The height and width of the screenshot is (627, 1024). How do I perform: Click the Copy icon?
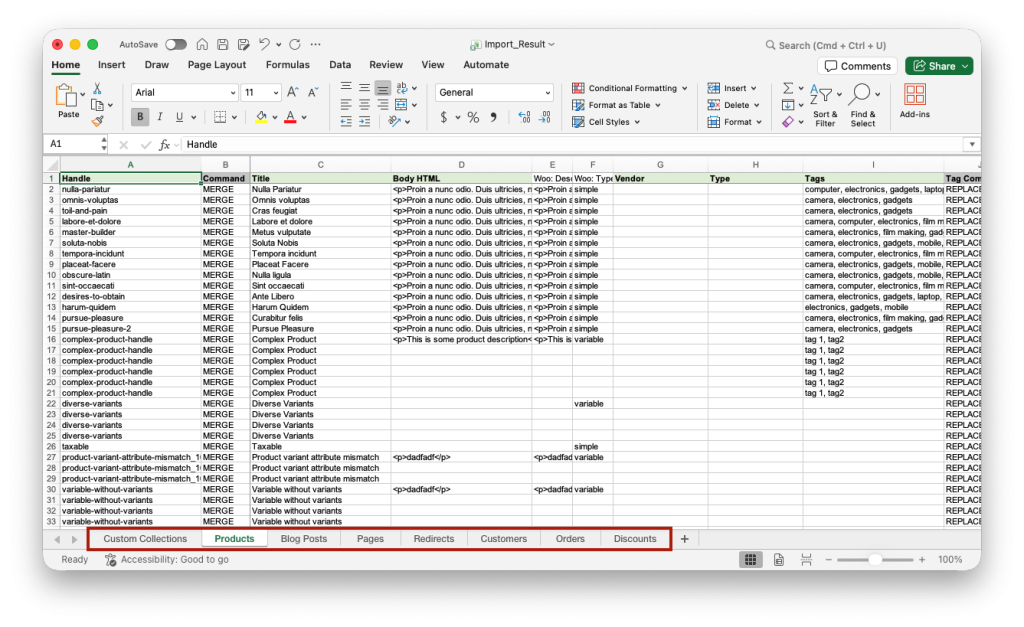coord(97,105)
